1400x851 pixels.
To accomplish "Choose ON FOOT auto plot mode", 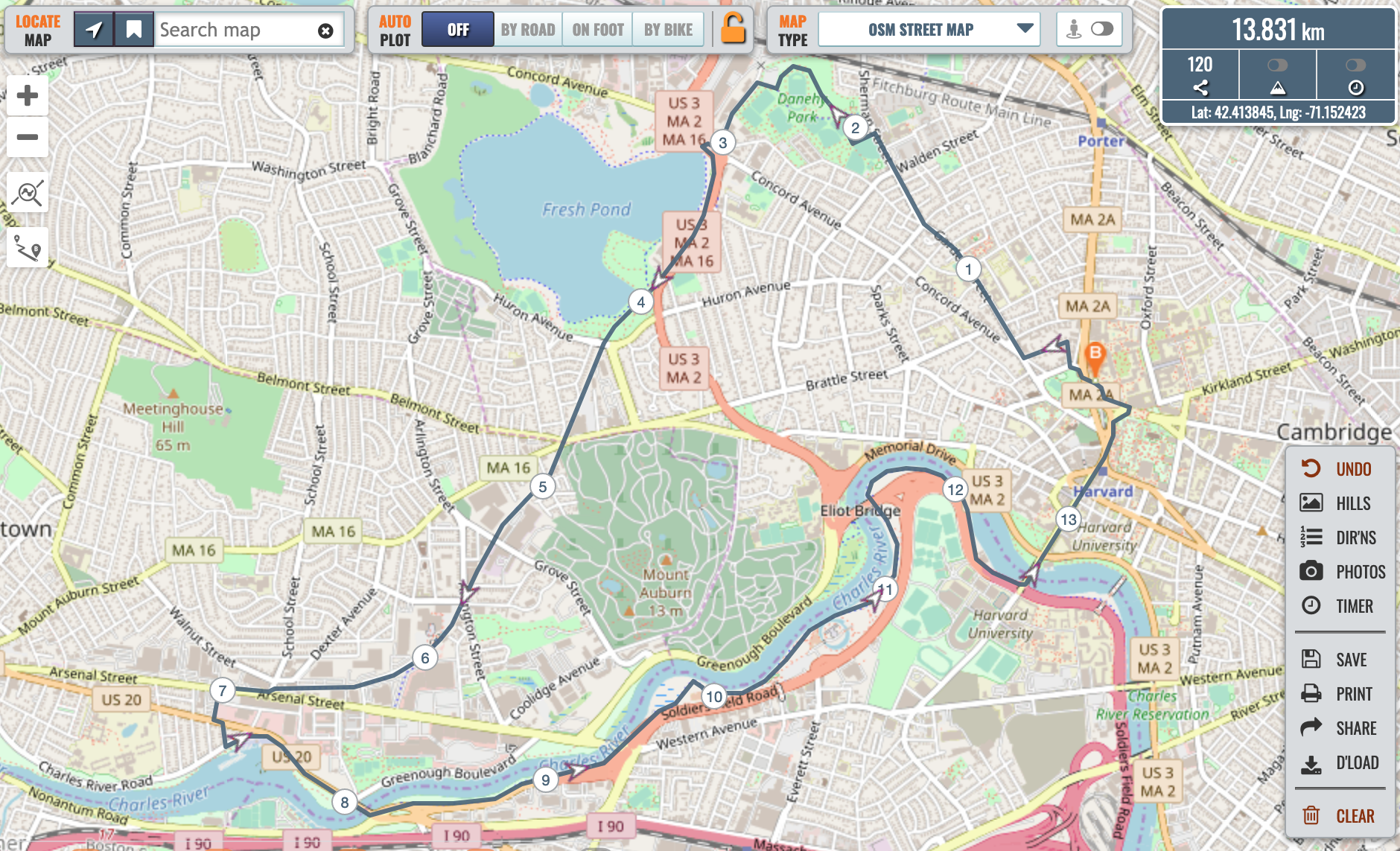I will click(x=597, y=30).
